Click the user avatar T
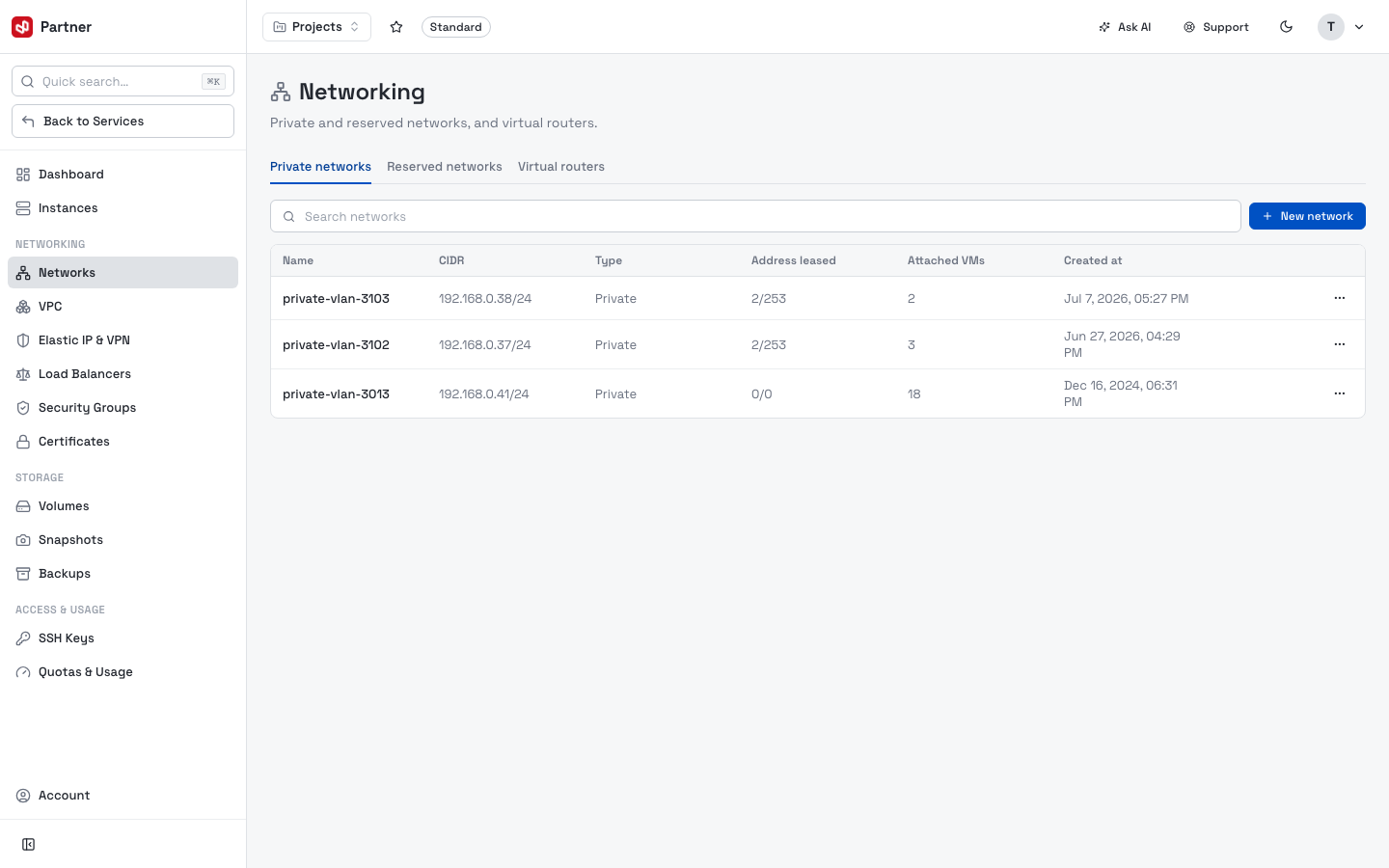The height and width of the screenshot is (868, 1389). tap(1331, 27)
